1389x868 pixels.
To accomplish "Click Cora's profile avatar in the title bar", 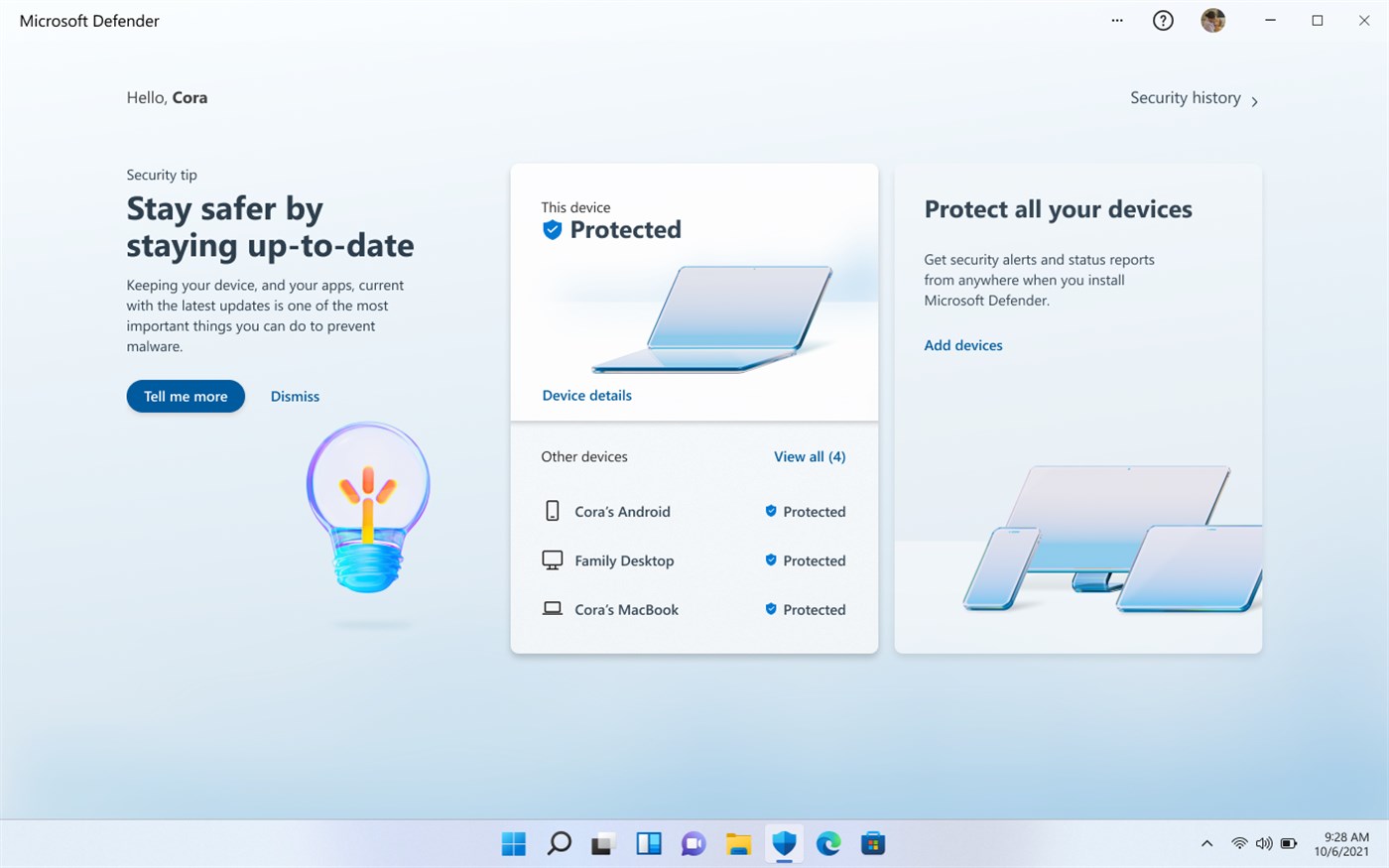I will click(x=1212, y=20).
